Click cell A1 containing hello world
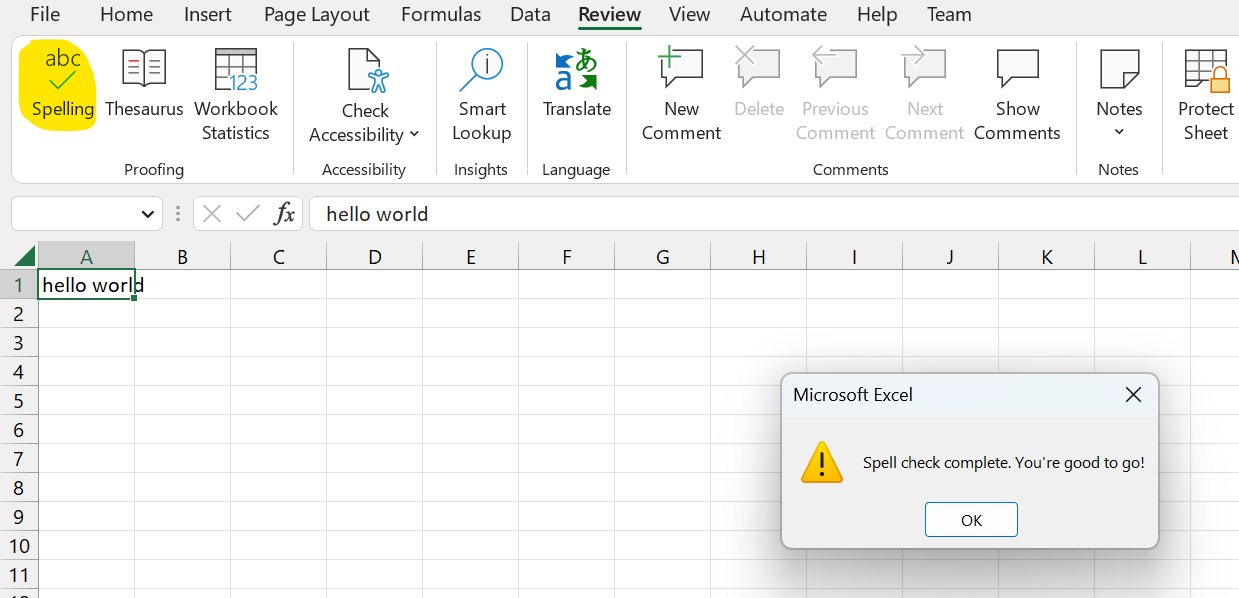Viewport: 1239px width, 598px height. click(86, 285)
